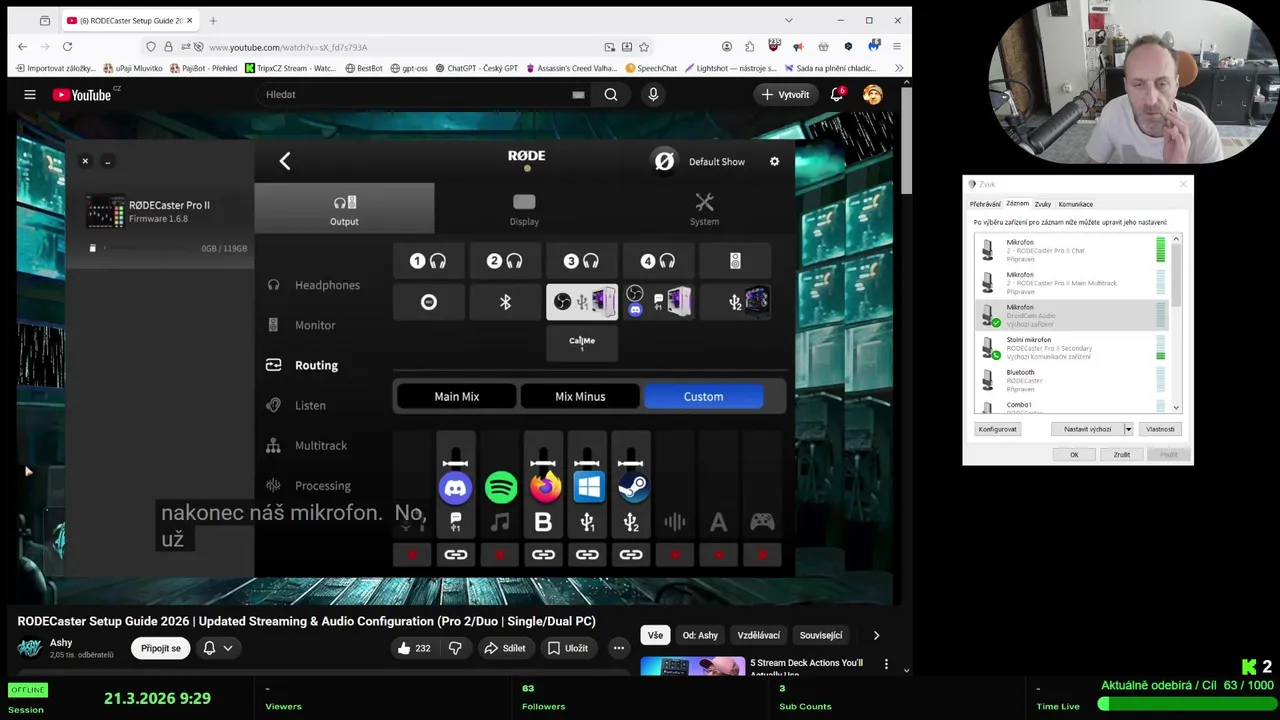Open YouTube account avatar menu
This screenshot has height=720, width=1280.
873,94
